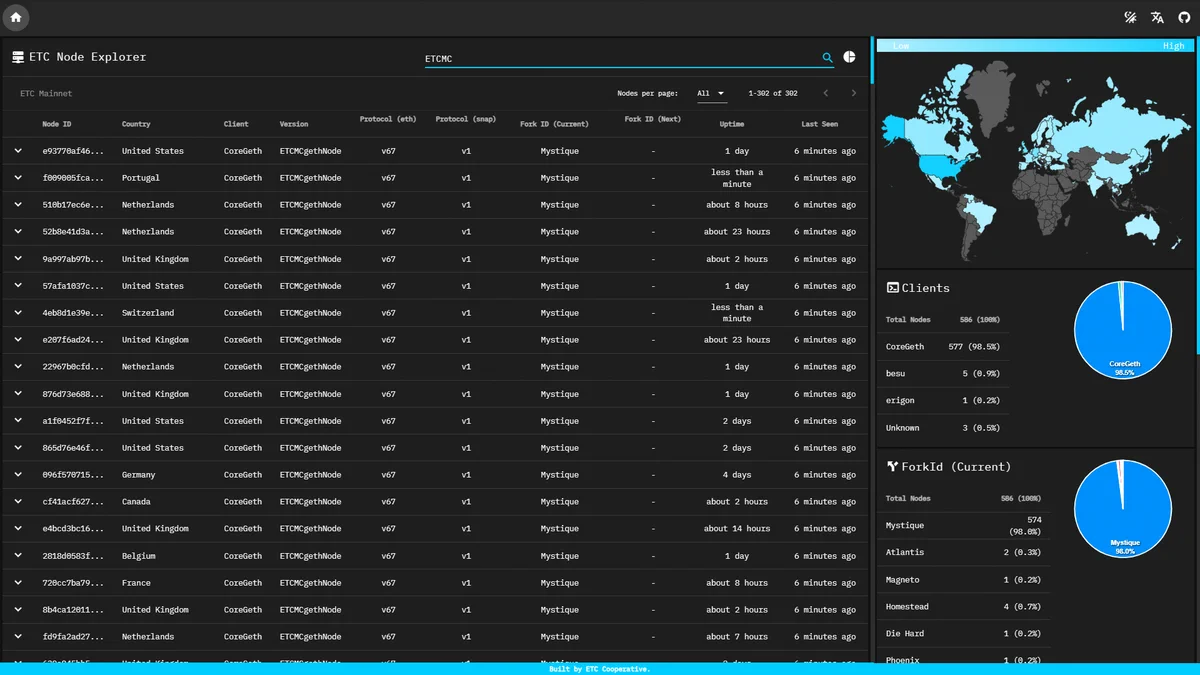
Task: Click the Clients terminal icon
Action: (892, 288)
